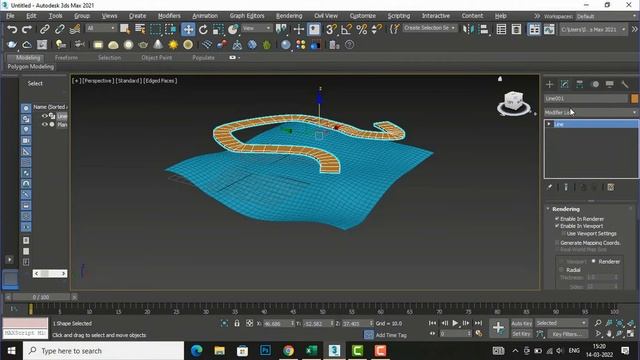This screenshot has height=360, width=640.
Task: Toggle the selection lock padlock icon
Action: tap(237, 323)
